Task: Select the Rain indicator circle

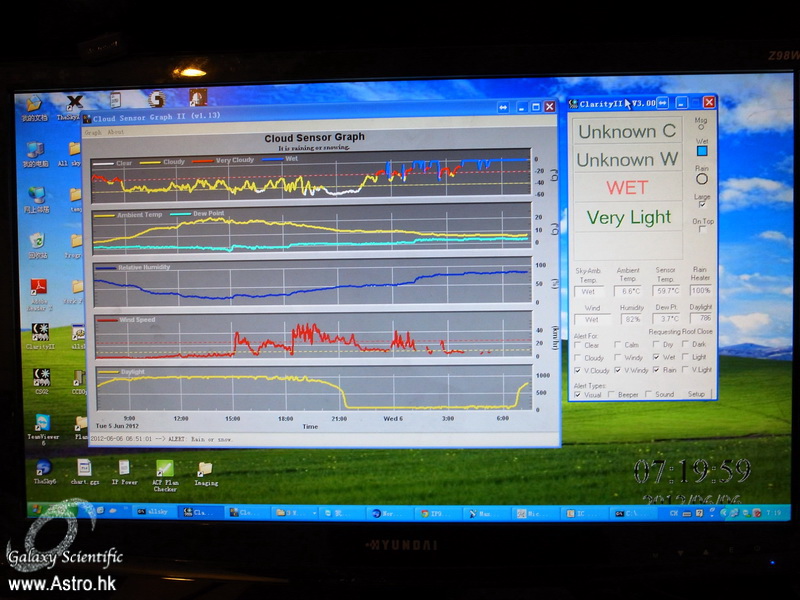Action: [x=702, y=179]
